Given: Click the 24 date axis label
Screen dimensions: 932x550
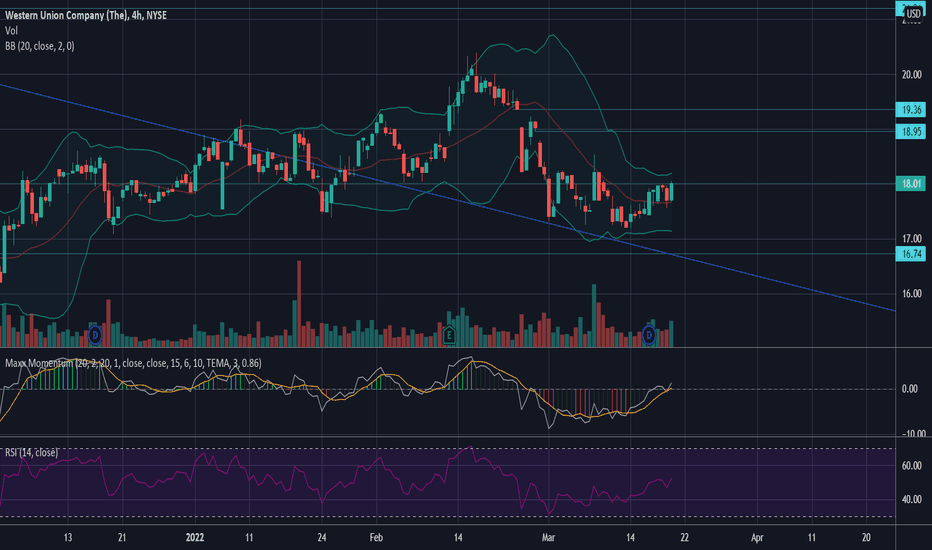Looking at the screenshot, I should point(322,538).
